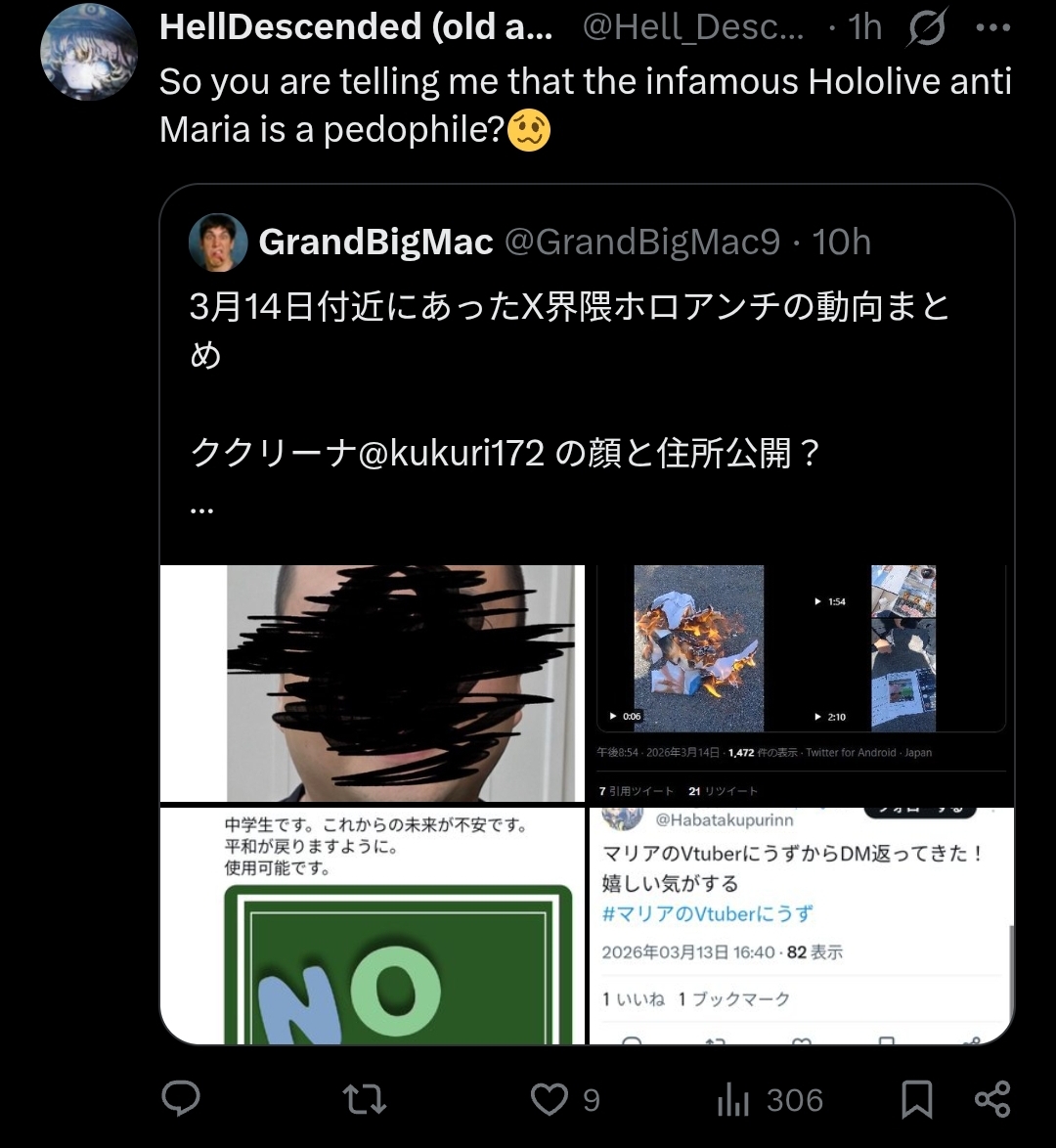View post analytics showing 306
The image size is (1056, 1148).
(x=770, y=1100)
